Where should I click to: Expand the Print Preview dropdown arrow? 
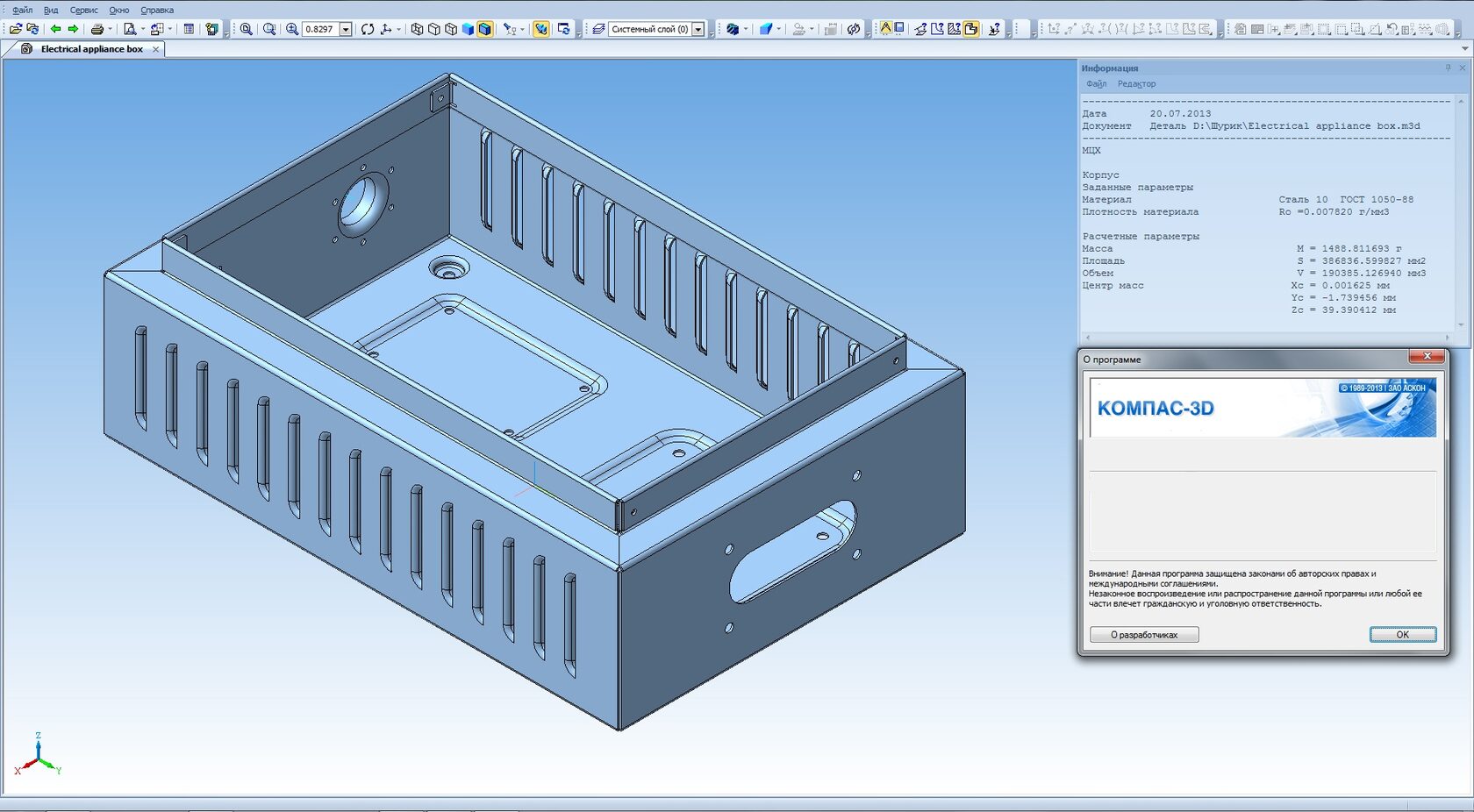coord(142,29)
